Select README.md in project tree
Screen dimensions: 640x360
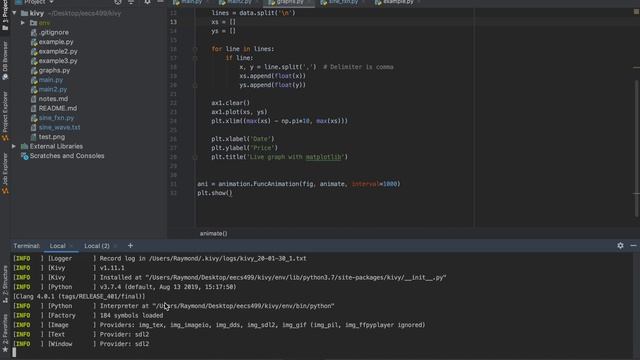click(x=58, y=108)
